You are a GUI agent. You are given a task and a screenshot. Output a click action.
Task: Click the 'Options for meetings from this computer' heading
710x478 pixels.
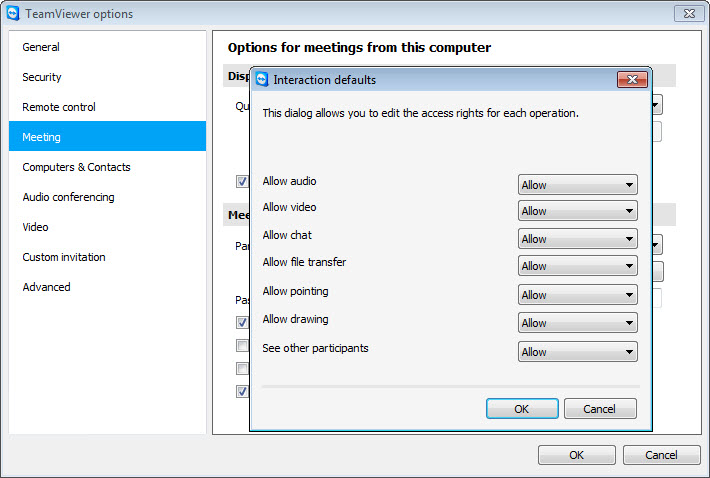(x=359, y=48)
